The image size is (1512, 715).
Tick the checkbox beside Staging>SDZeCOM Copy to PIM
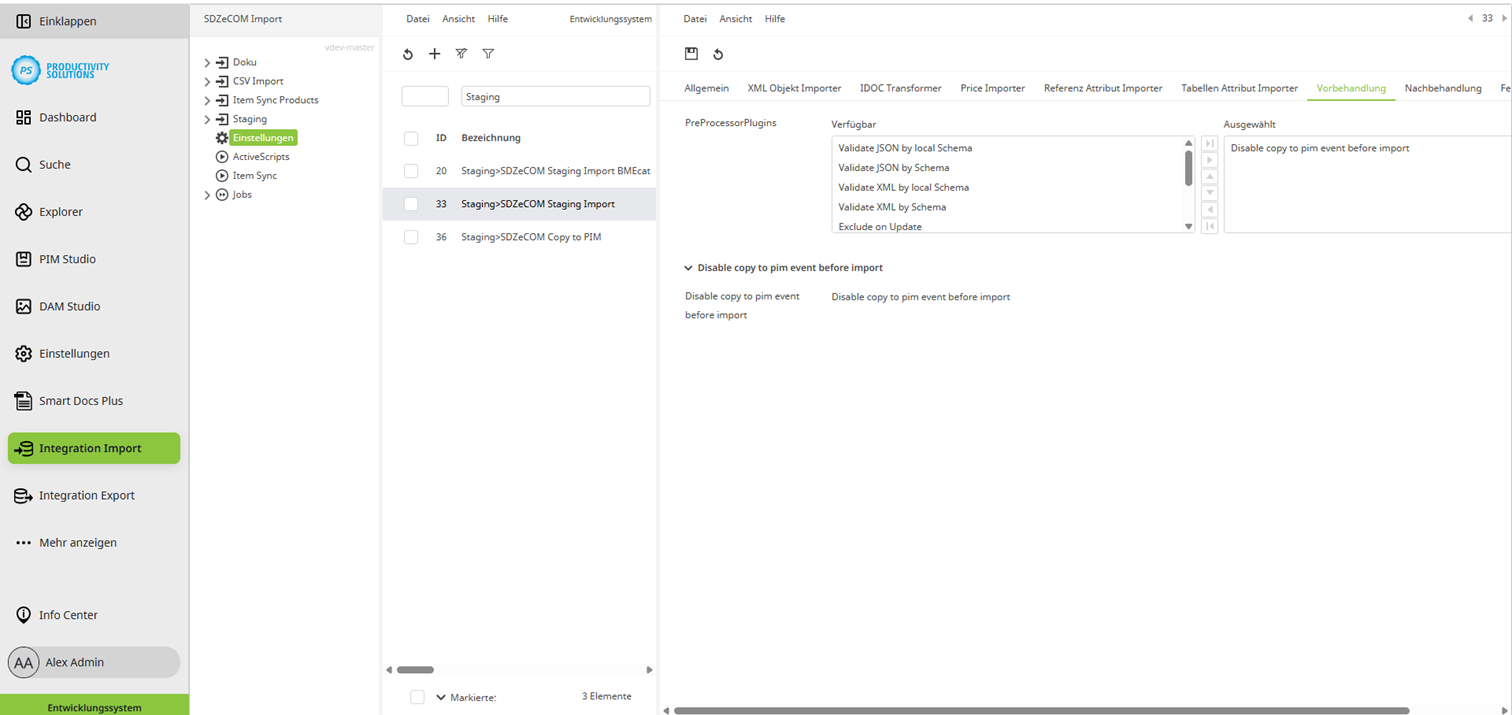(410, 237)
